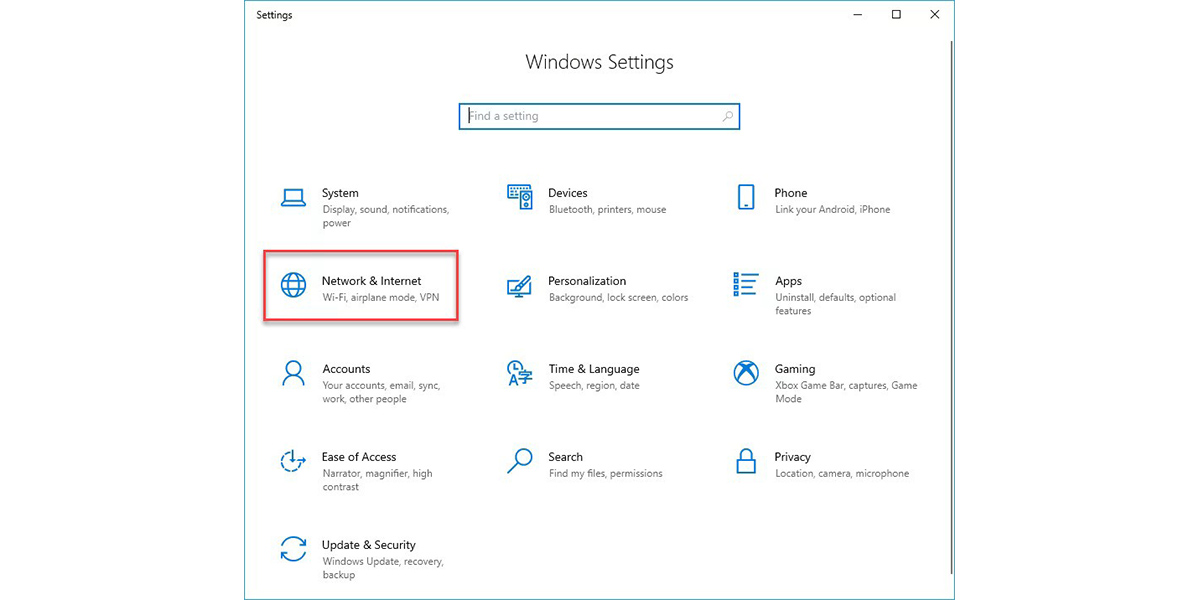The image size is (1200, 600).
Task: Click 'Link your Android, iPhone' text
Action: click(x=832, y=210)
